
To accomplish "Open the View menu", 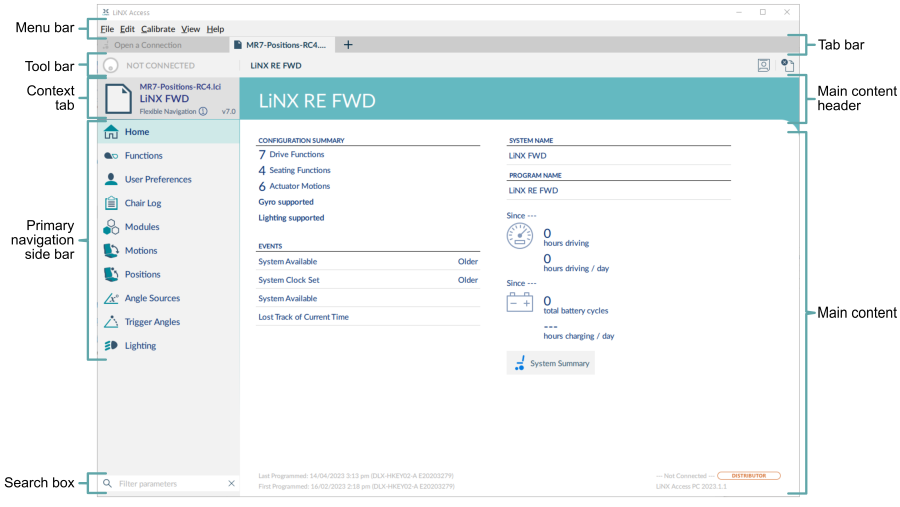I will pos(191,29).
